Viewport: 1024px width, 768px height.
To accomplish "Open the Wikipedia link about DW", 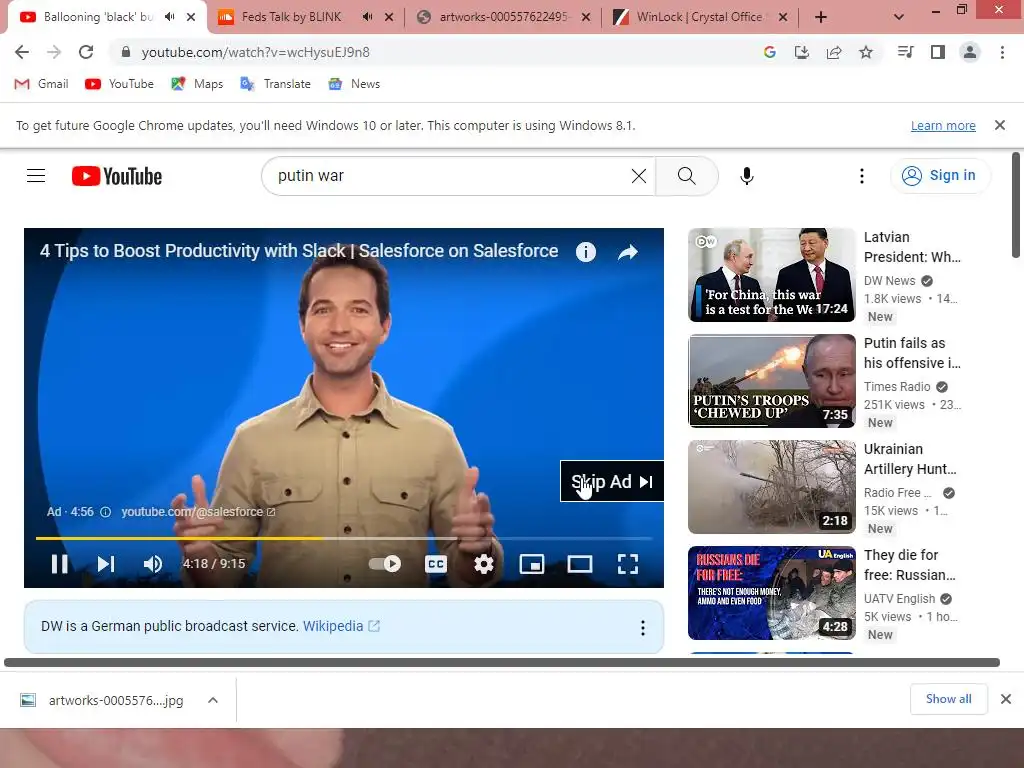I will tap(342, 626).
